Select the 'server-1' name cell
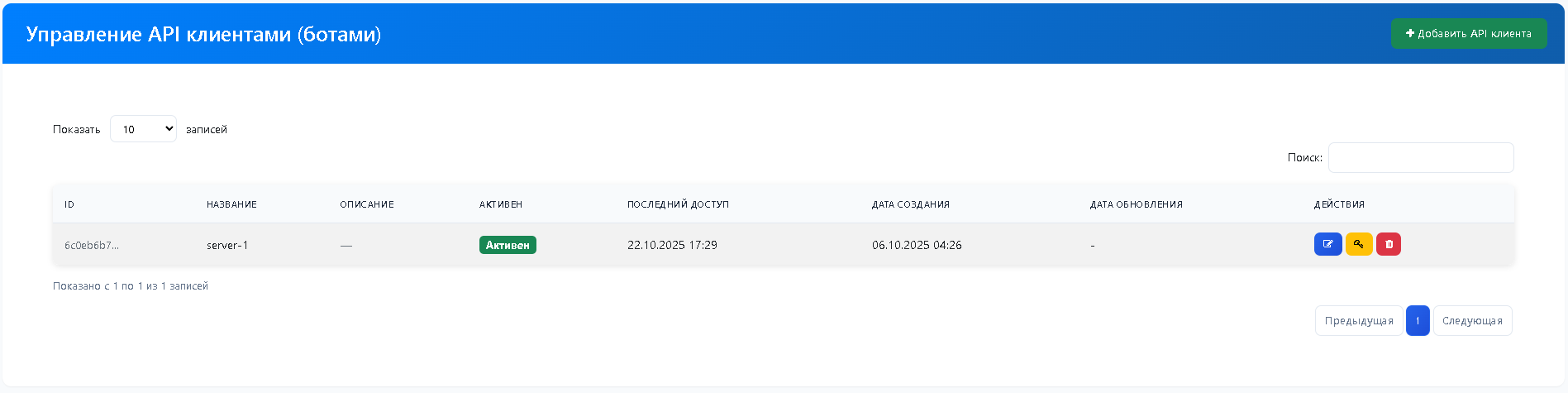Image resolution: width=1568 pixels, height=393 pixels. click(x=227, y=245)
